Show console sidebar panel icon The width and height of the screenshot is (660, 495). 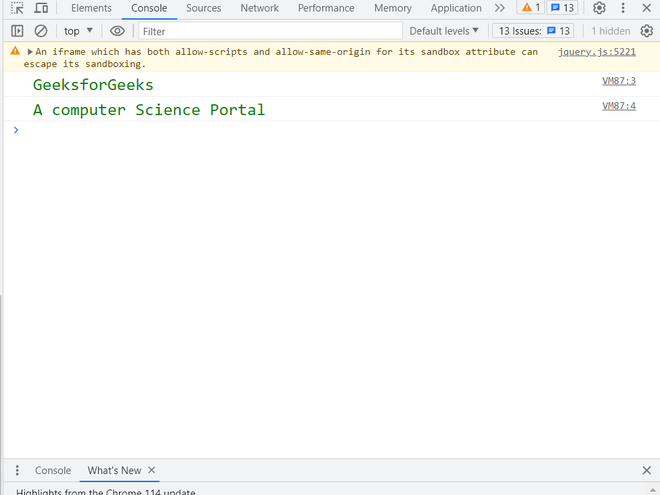click(17, 31)
